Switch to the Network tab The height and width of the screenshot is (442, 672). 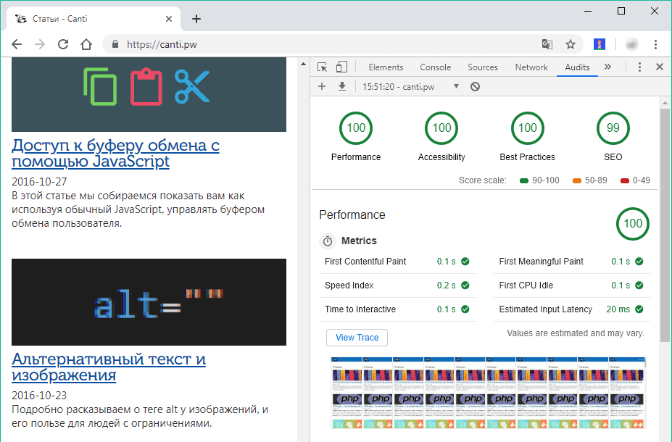[531, 67]
